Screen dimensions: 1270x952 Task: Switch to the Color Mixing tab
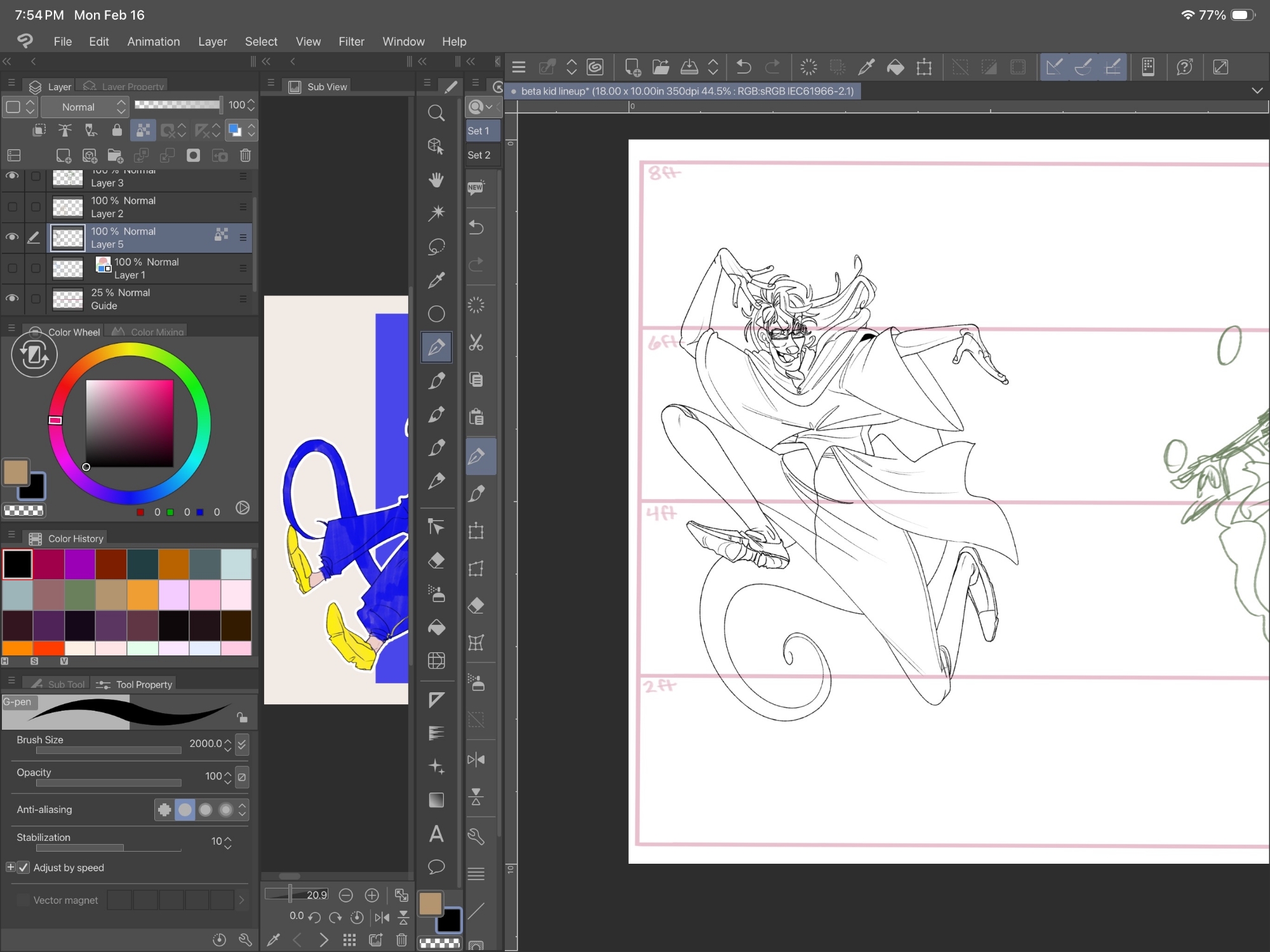(x=148, y=332)
